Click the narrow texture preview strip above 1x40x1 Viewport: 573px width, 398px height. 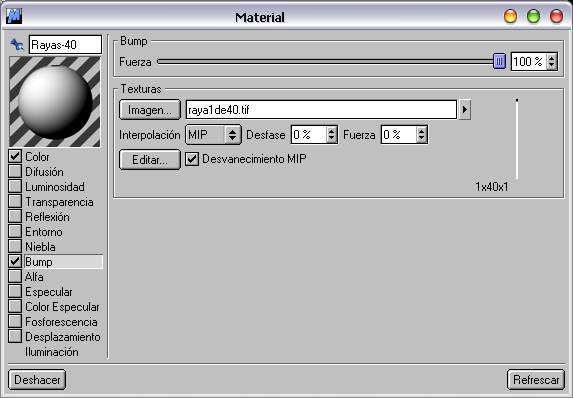click(517, 139)
